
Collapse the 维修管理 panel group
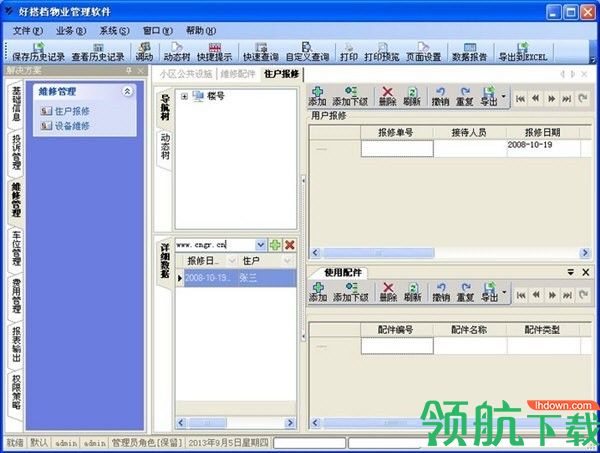point(127,91)
